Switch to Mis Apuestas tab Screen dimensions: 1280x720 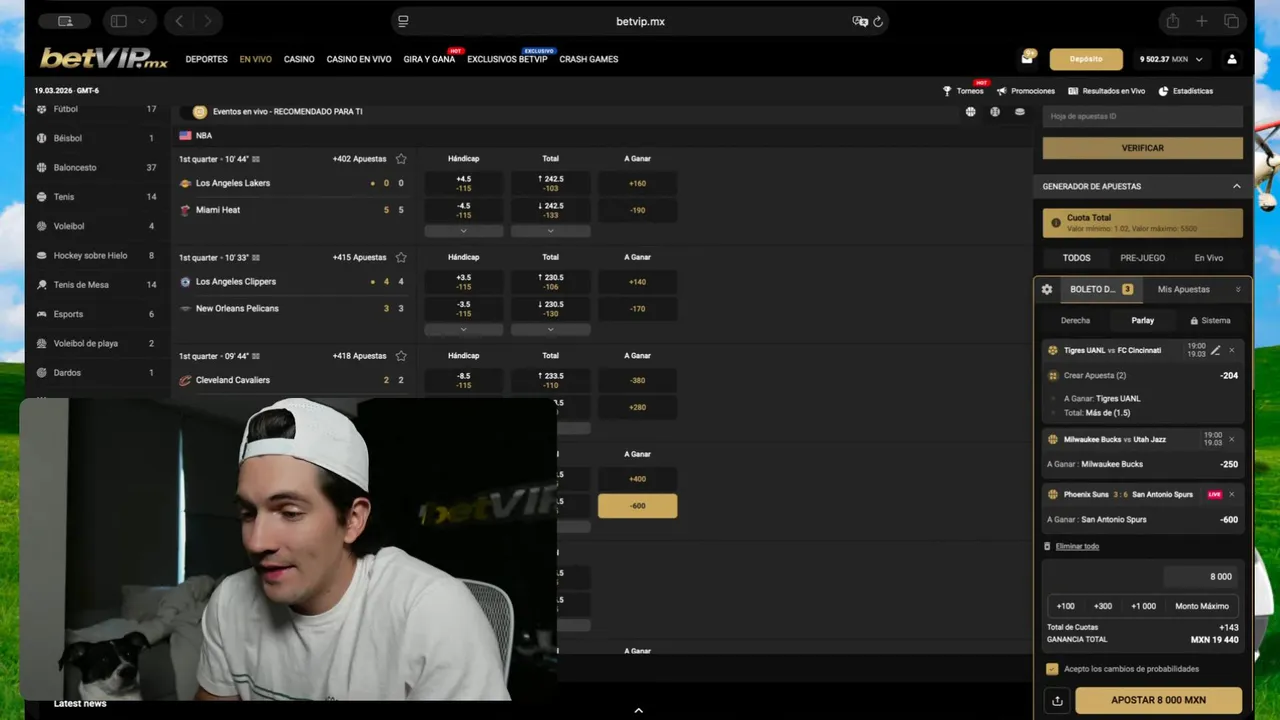[x=1184, y=289]
